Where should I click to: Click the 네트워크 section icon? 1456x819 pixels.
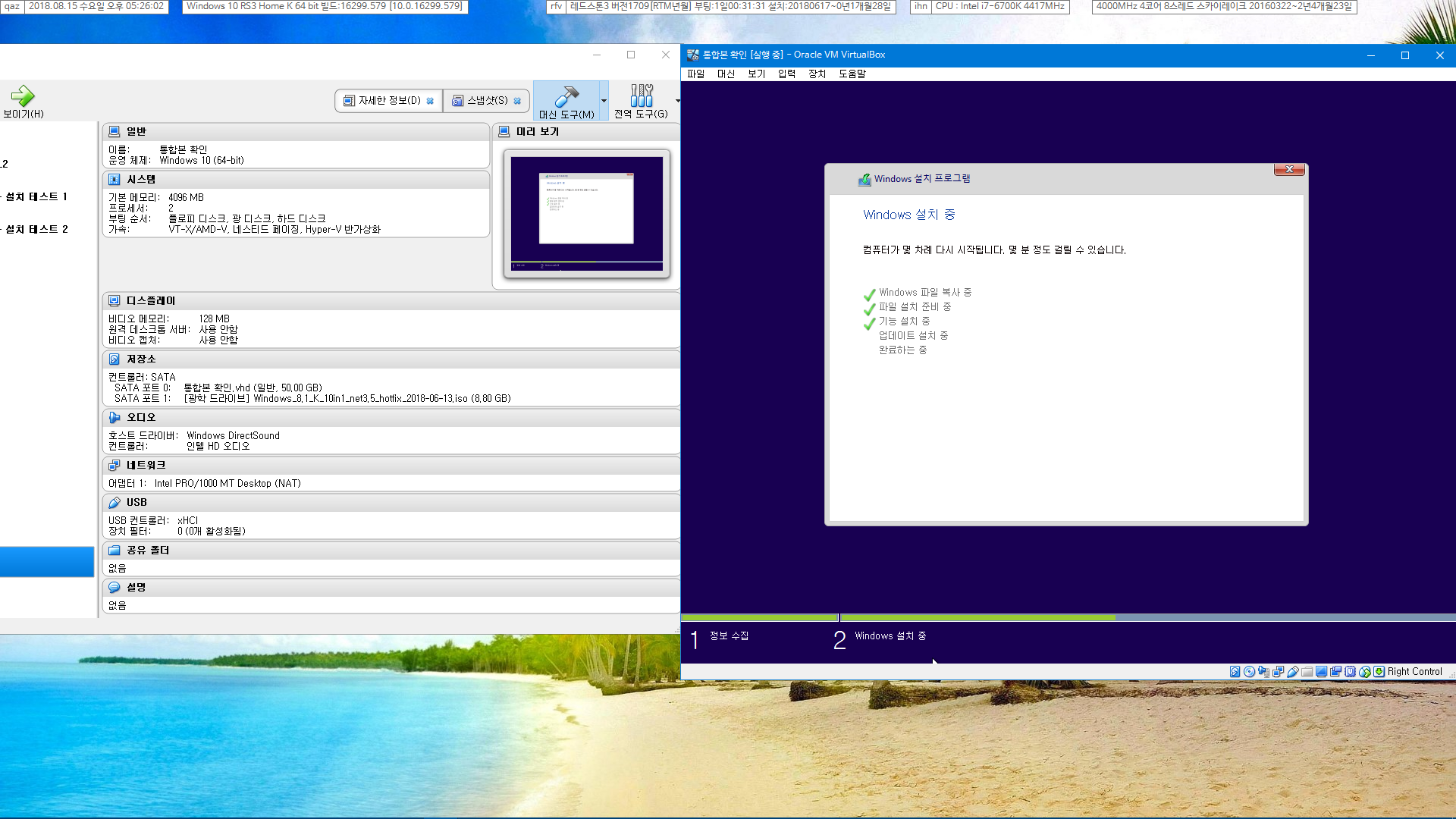point(115,466)
